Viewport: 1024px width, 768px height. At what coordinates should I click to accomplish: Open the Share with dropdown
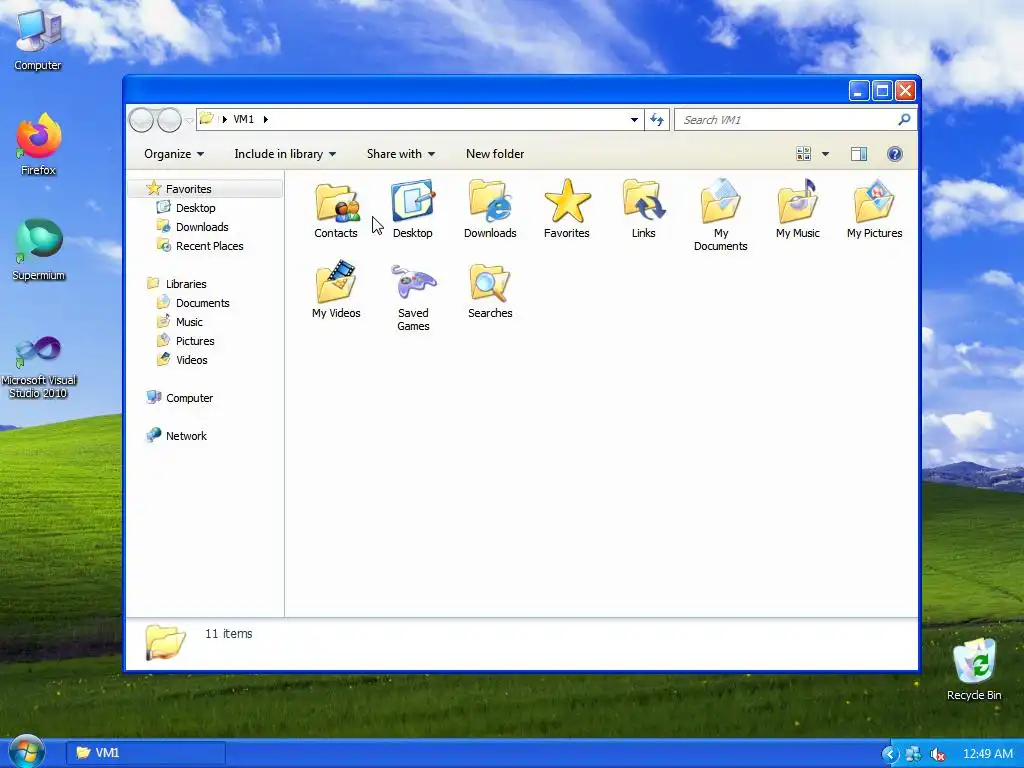pyautogui.click(x=400, y=154)
